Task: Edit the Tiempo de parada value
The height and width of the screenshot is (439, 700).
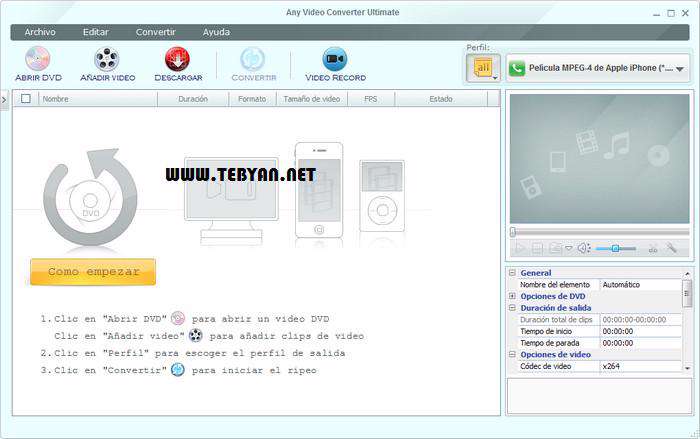Action: tap(641, 343)
